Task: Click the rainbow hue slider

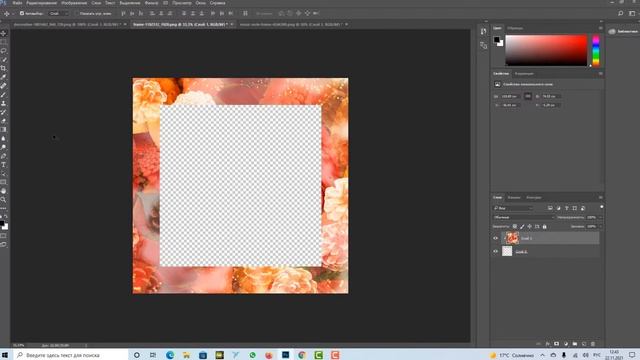Action: [x=596, y=50]
